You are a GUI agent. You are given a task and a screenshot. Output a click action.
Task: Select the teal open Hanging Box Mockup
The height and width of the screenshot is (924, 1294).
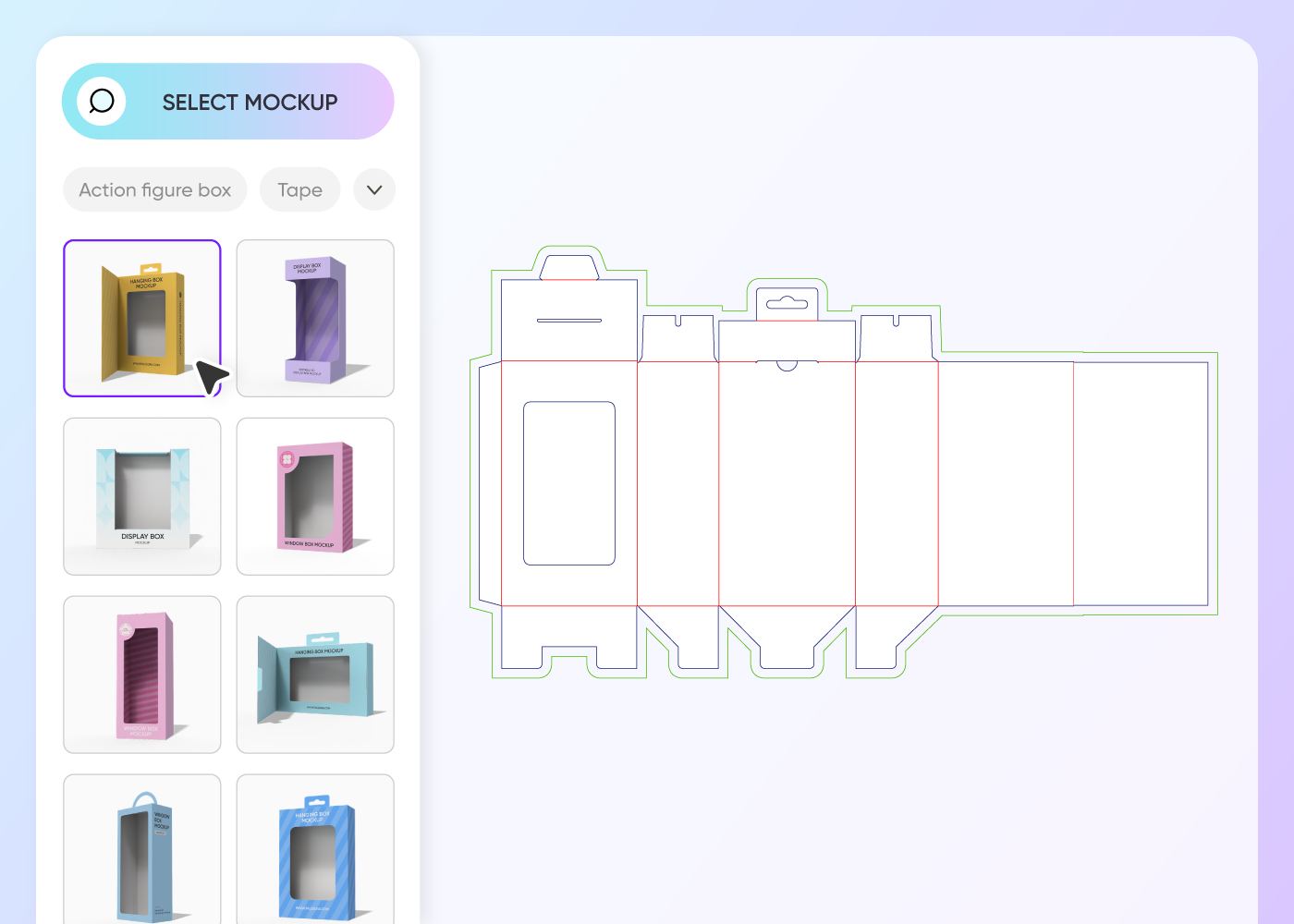click(315, 674)
